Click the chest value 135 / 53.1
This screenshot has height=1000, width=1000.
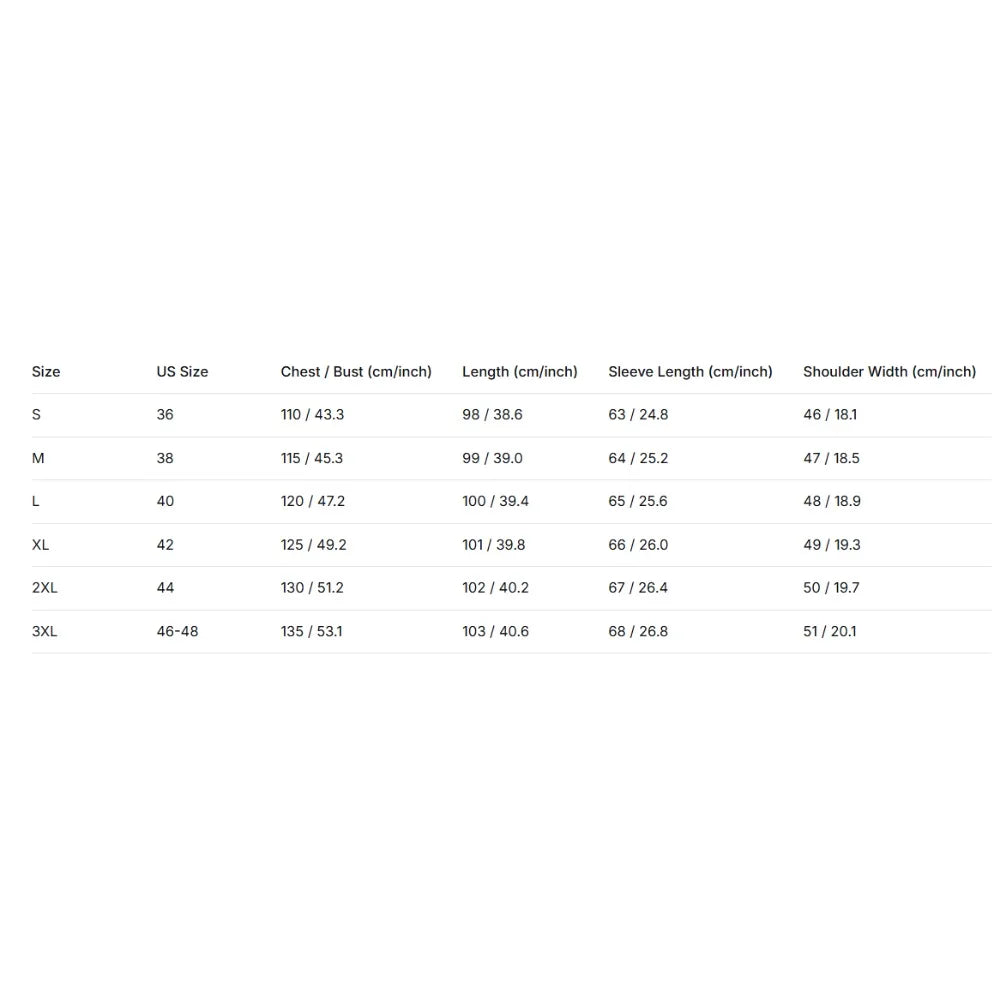312,631
